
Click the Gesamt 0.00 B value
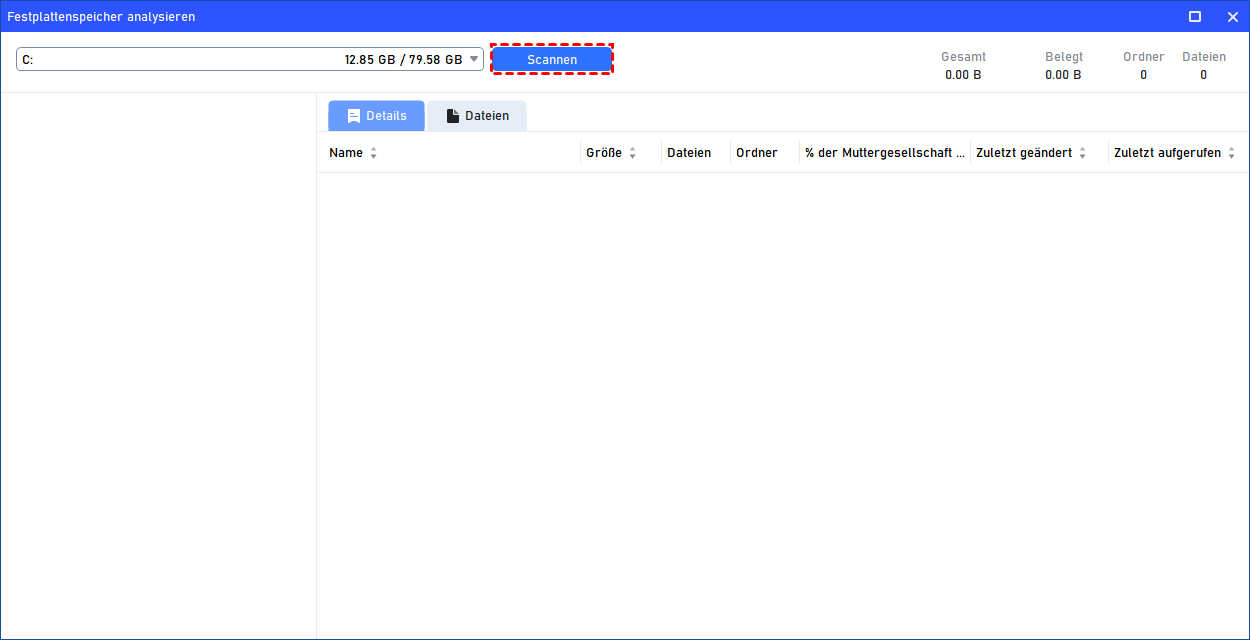coord(963,75)
